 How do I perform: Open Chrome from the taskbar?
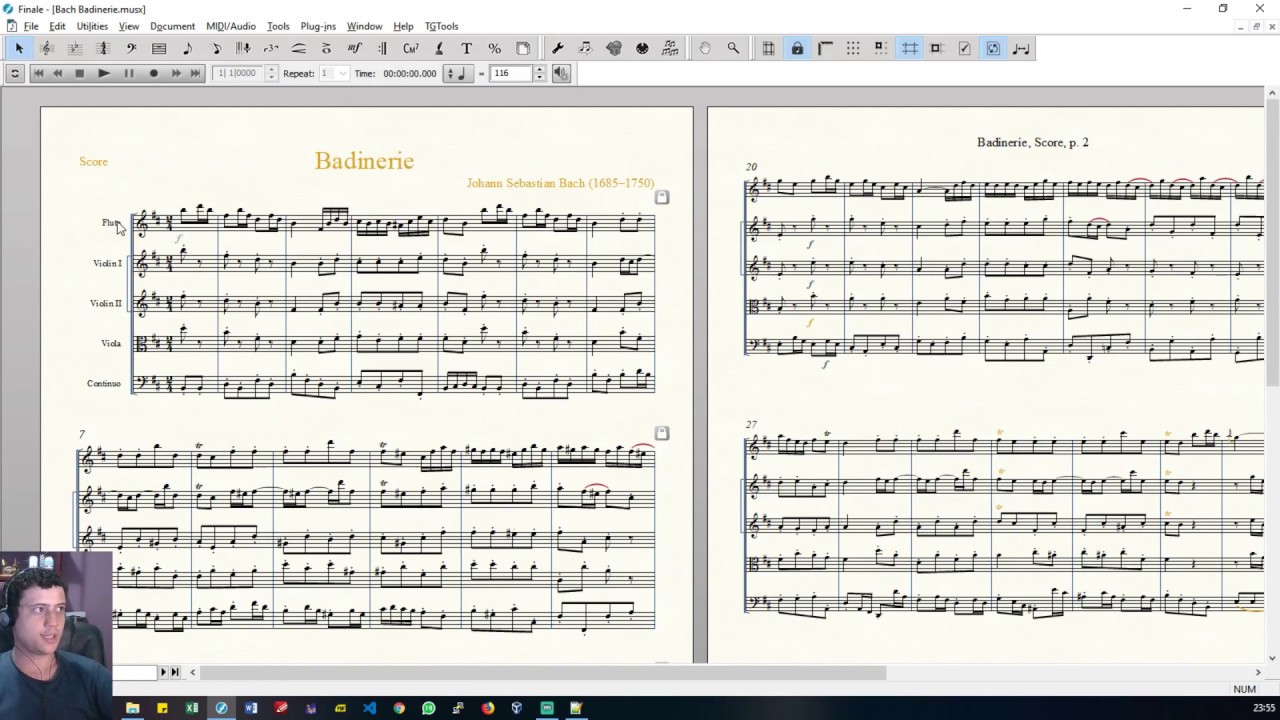click(399, 708)
